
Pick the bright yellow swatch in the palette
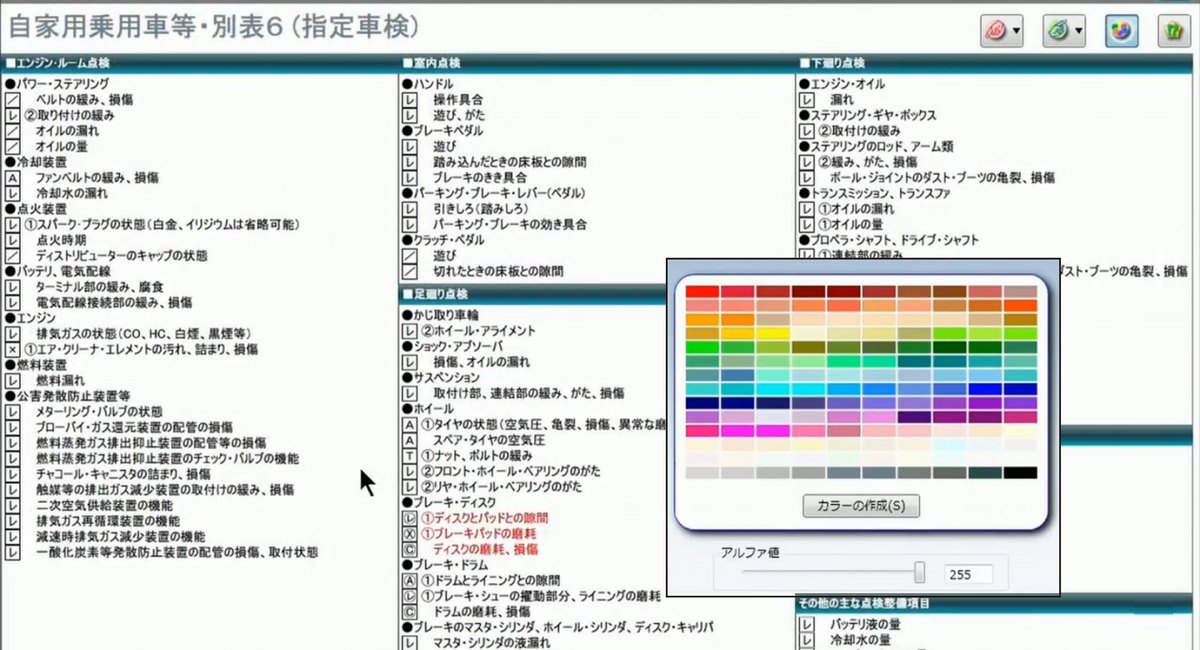(x=774, y=333)
